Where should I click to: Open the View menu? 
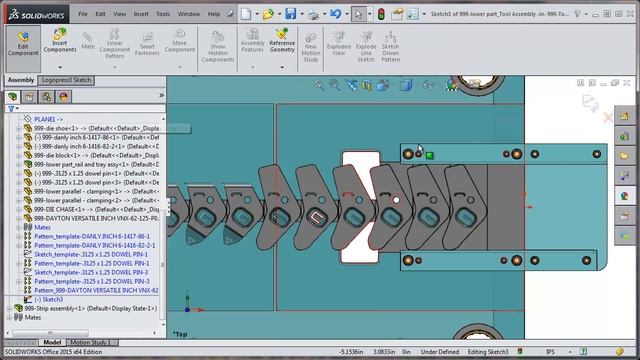tap(120, 14)
